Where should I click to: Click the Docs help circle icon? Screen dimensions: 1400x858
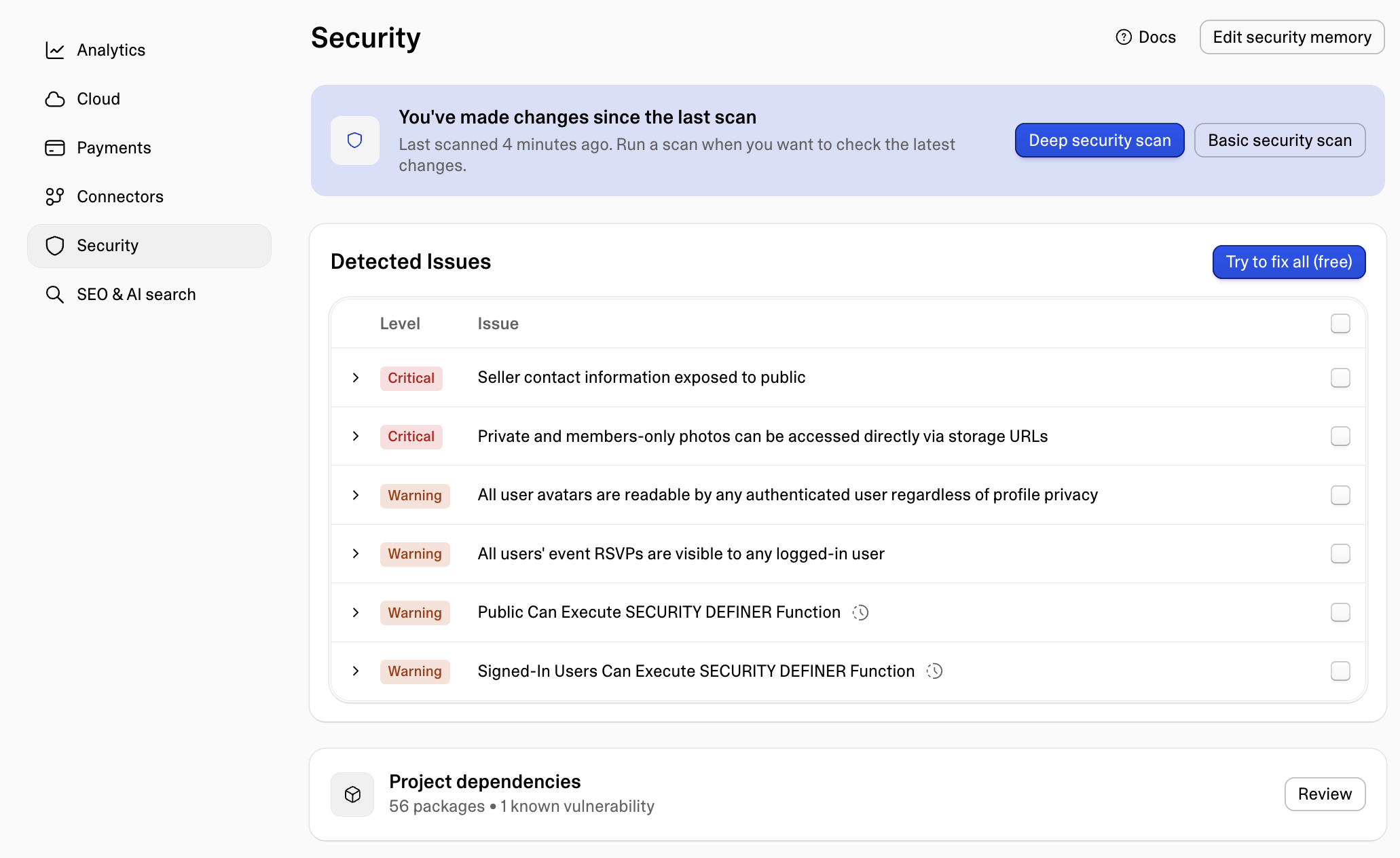coord(1124,37)
